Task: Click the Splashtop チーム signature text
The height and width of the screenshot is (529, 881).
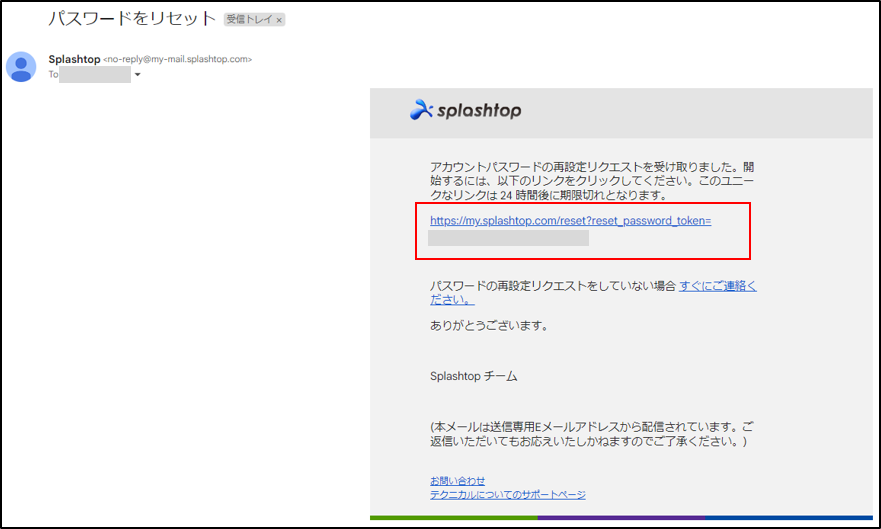Action: click(x=474, y=376)
